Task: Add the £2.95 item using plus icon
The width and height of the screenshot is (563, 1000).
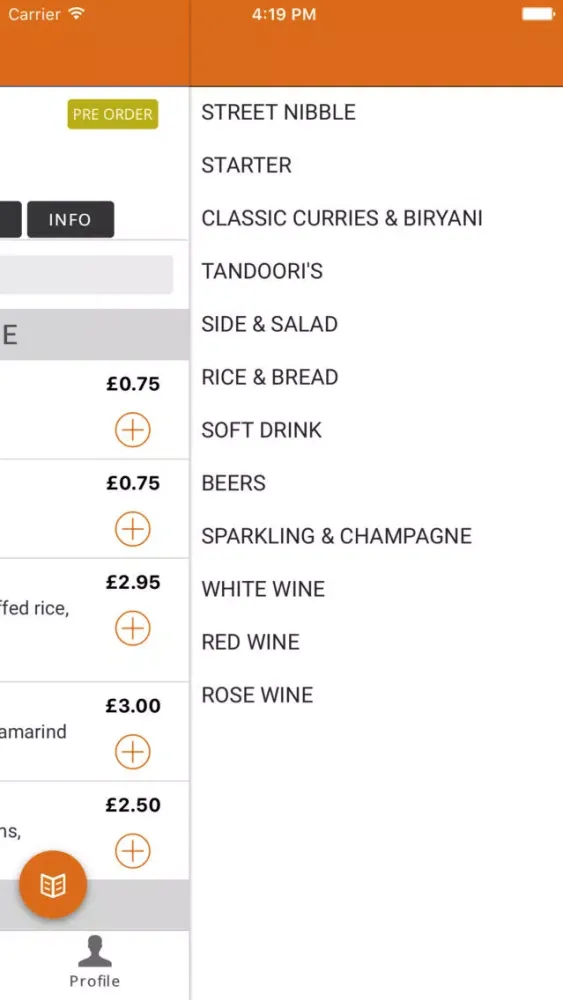Action: [x=133, y=628]
